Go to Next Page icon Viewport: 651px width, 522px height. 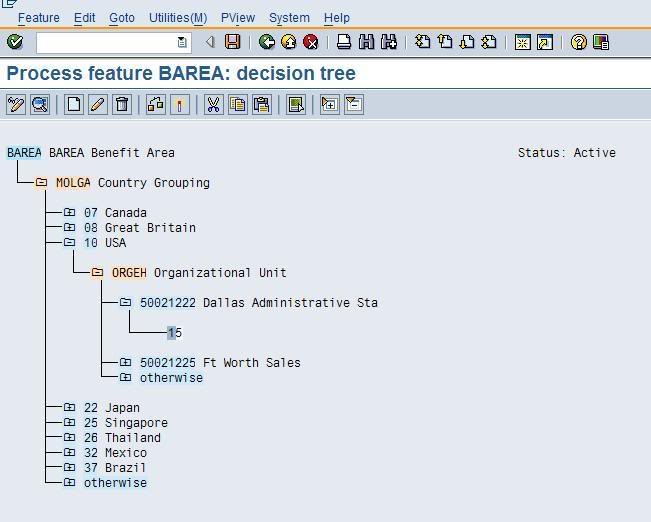click(x=467, y=42)
